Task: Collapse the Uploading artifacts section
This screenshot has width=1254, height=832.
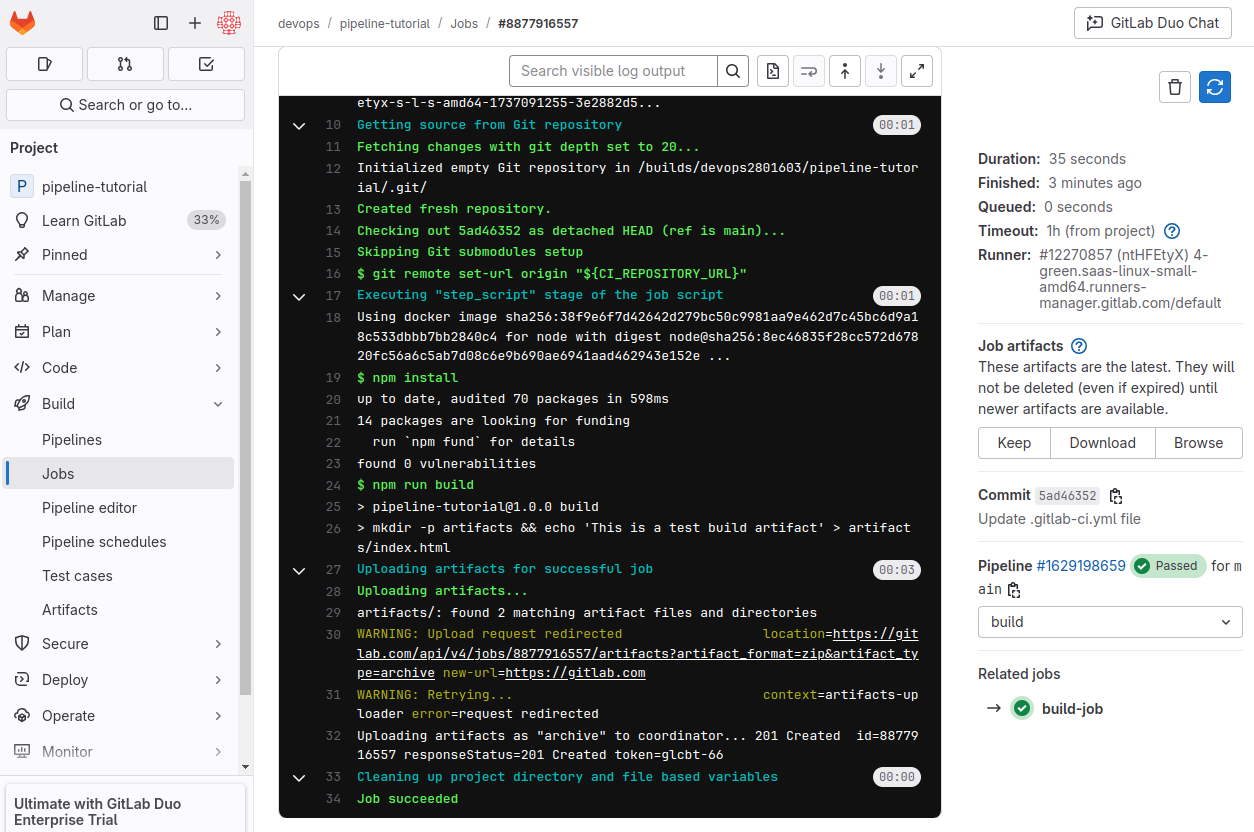Action: pyautogui.click(x=298, y=570)
